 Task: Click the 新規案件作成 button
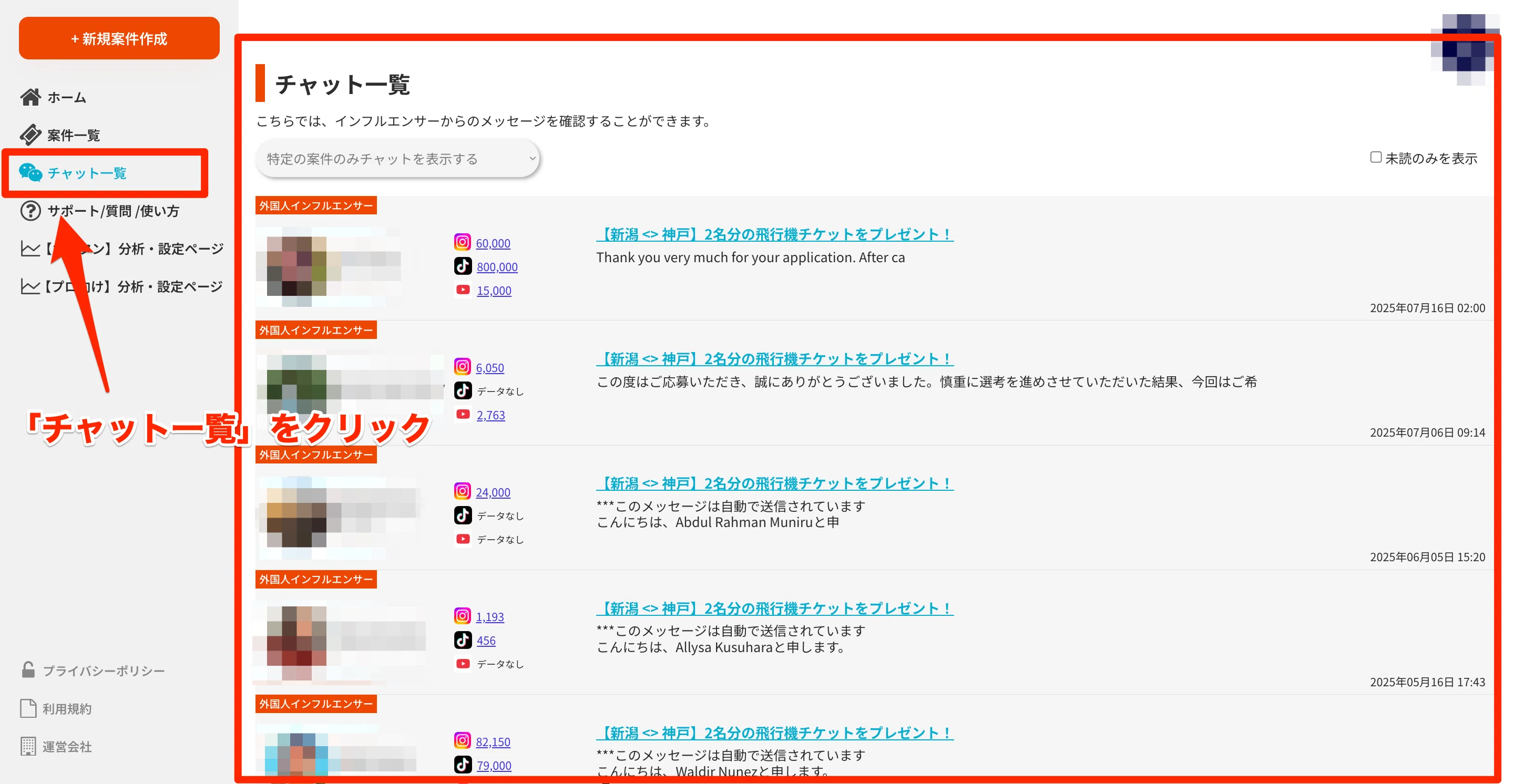click(x=119, y=38)
